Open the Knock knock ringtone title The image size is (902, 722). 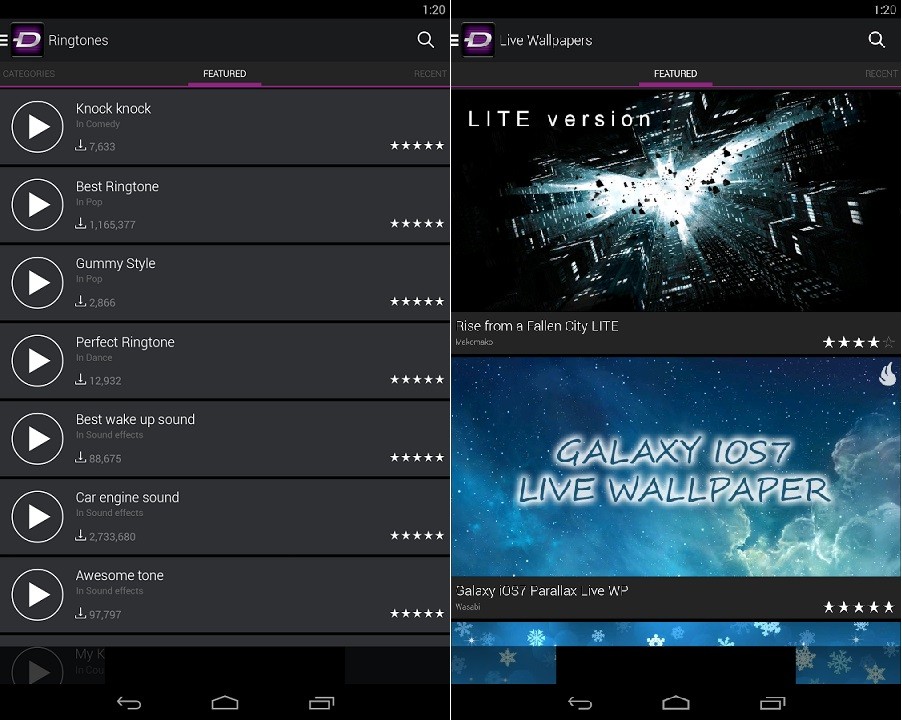[x=113, y=109]
